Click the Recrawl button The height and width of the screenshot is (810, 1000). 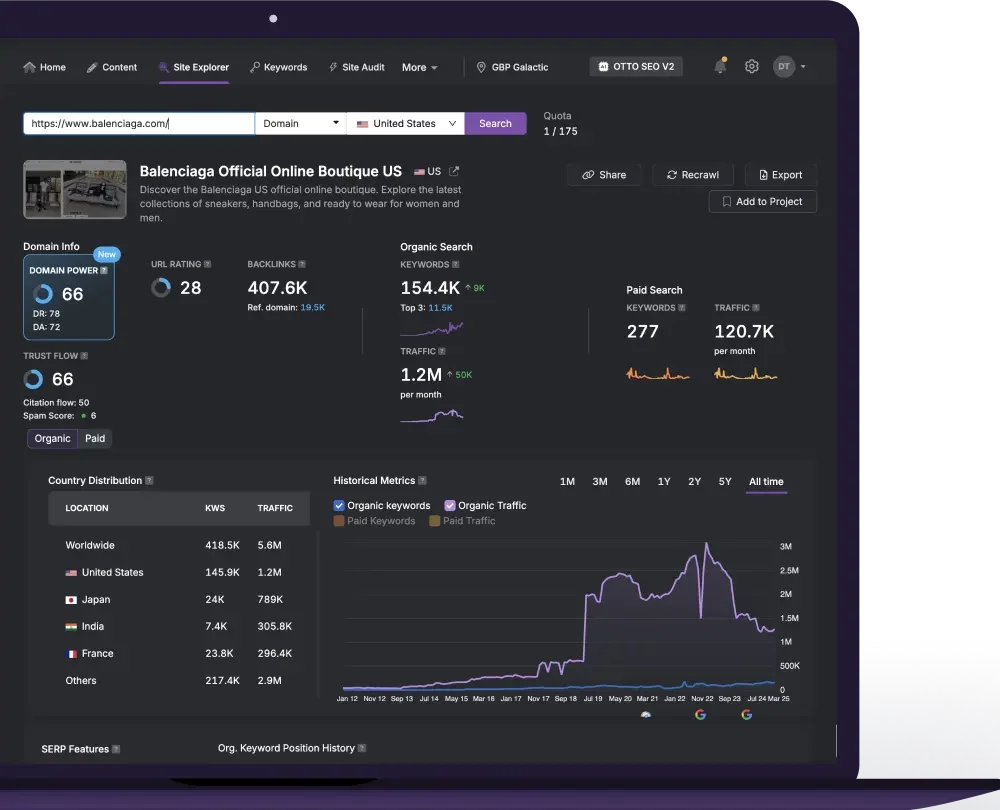coord(693,175)
